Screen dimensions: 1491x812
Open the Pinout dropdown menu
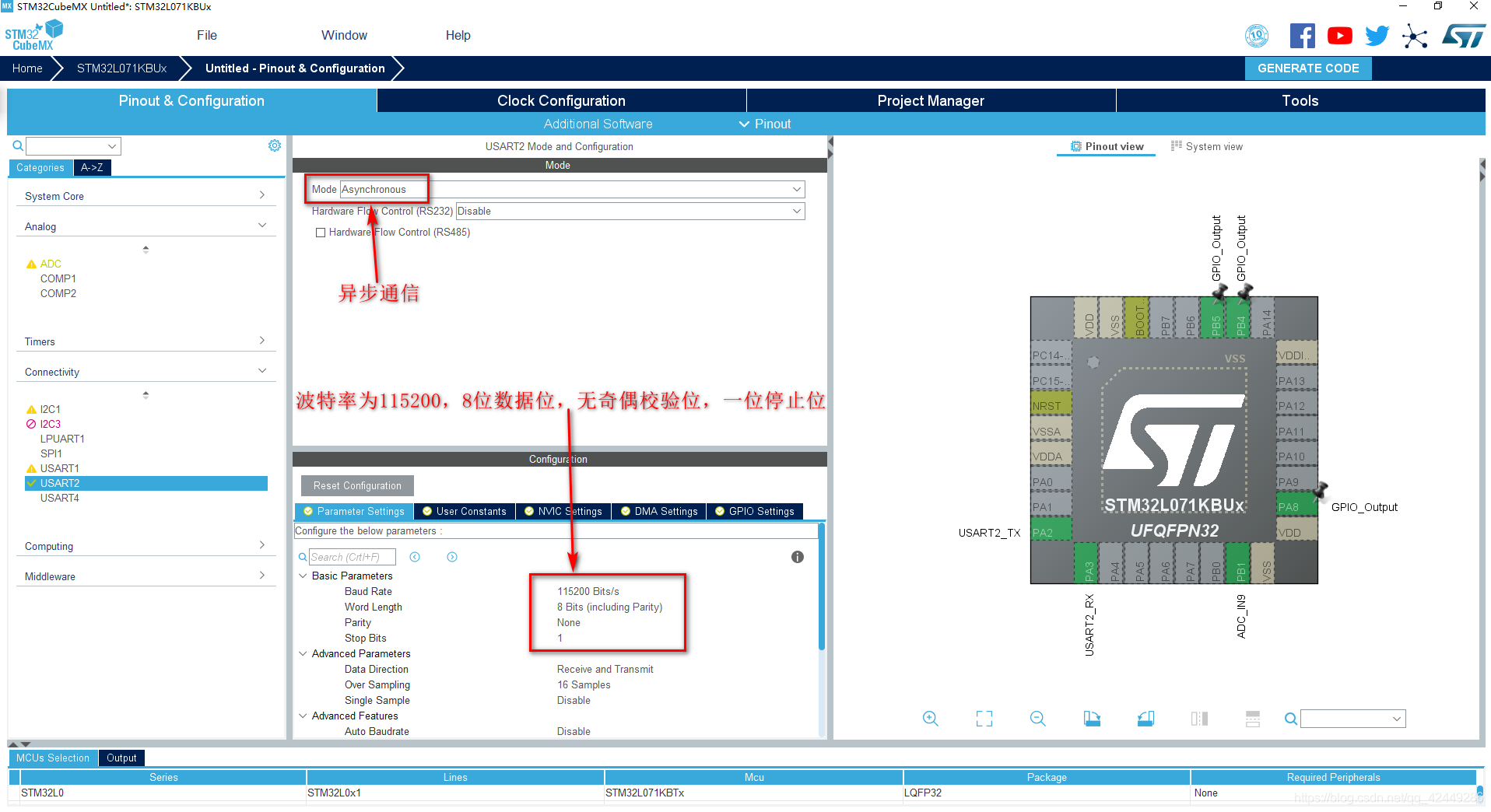[x=765, y=124]
